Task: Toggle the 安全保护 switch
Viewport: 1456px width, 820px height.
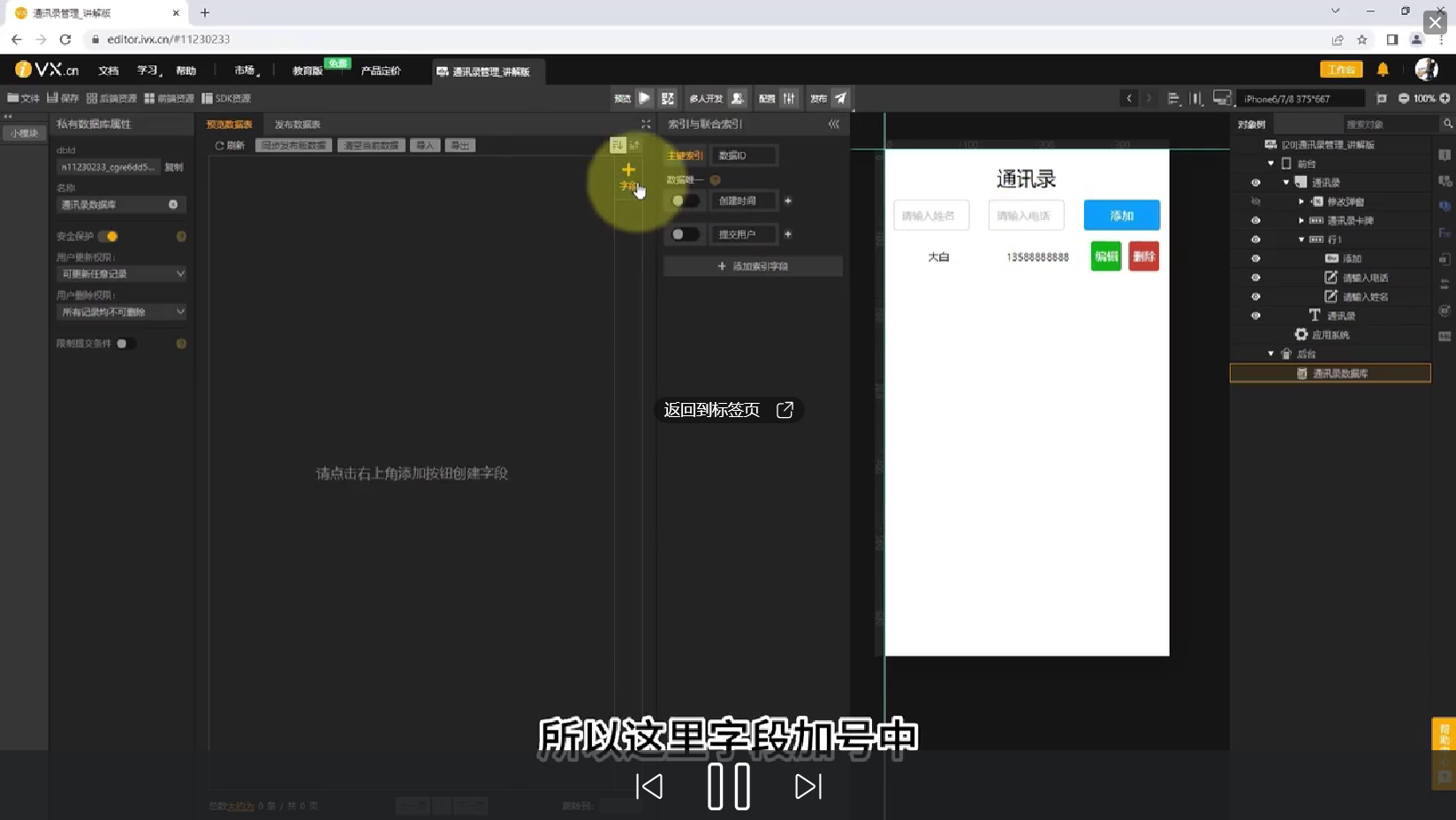Action: 108,236
